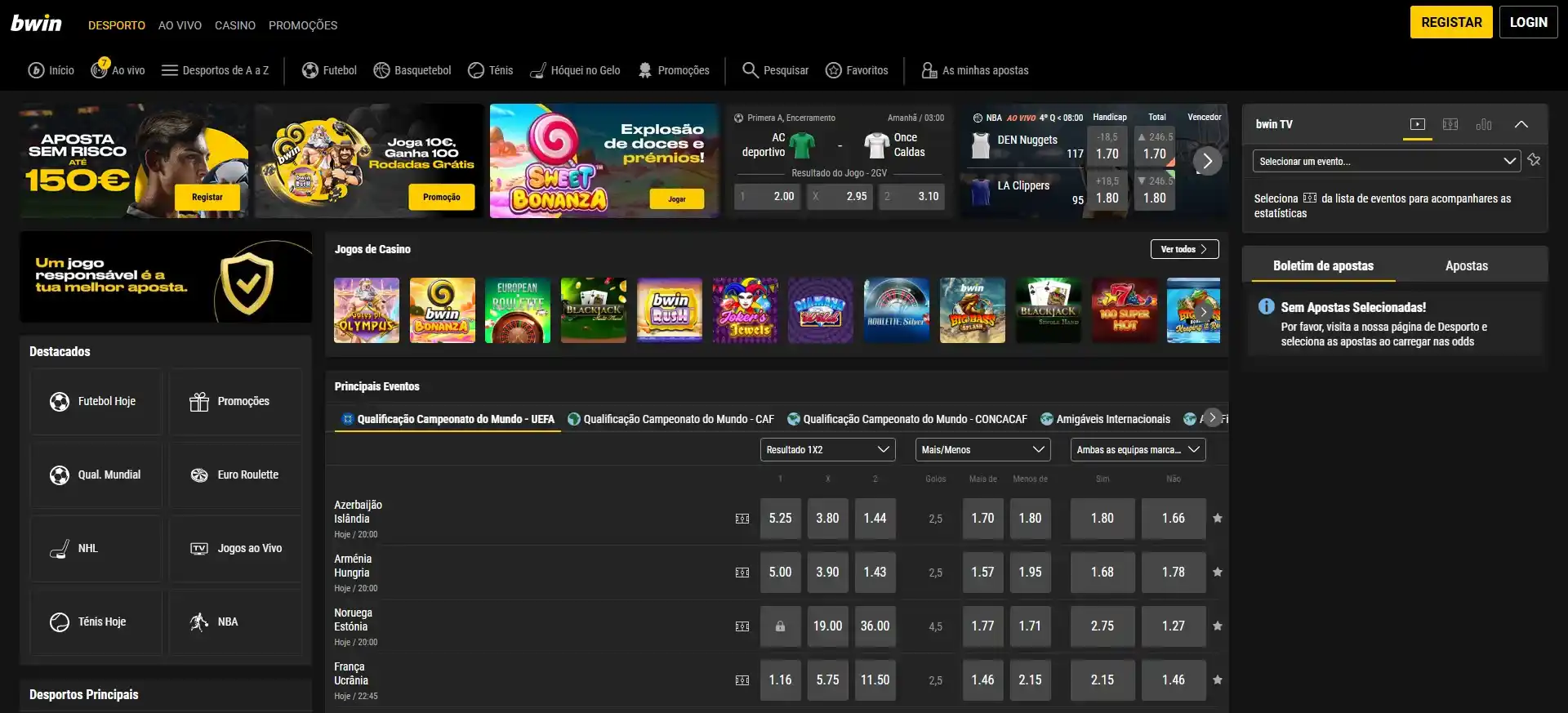Screen dimensions: 1568x713
Task: Select the bwin TV video view icon
Action: coord(1418,124)
